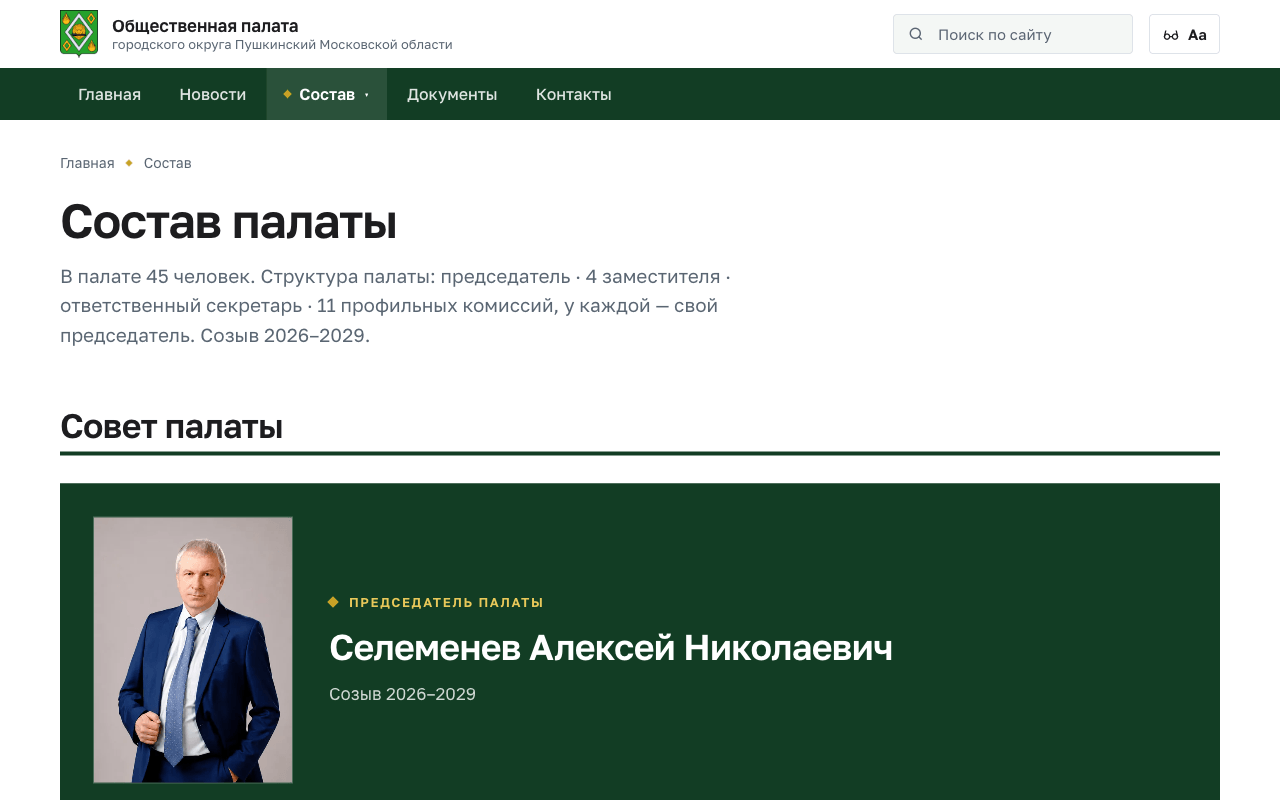Click the Главная breadcrumb link
Screen dimensions: 1280x800
(x=87, y=163)
